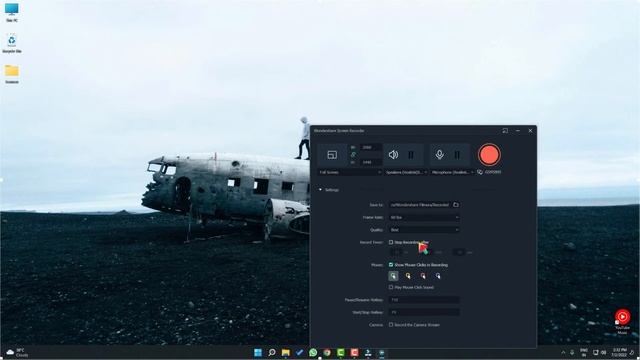Screen dimensions: 640x360
Task: Open the red Camtasia recorder taskbar icon
Action: [354, 353]
